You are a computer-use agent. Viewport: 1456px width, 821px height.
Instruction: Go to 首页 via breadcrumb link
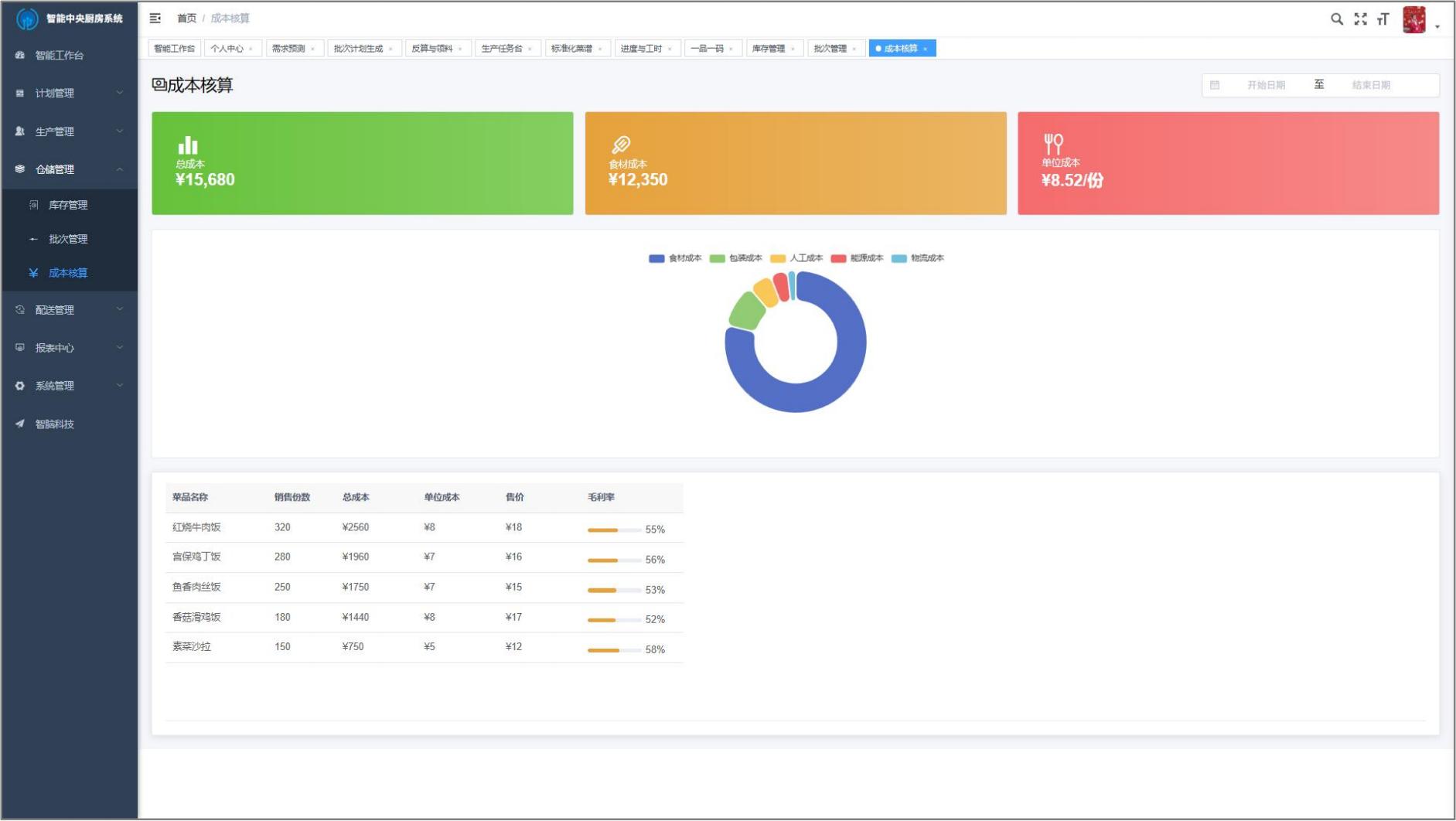click(x=186, y=19)
